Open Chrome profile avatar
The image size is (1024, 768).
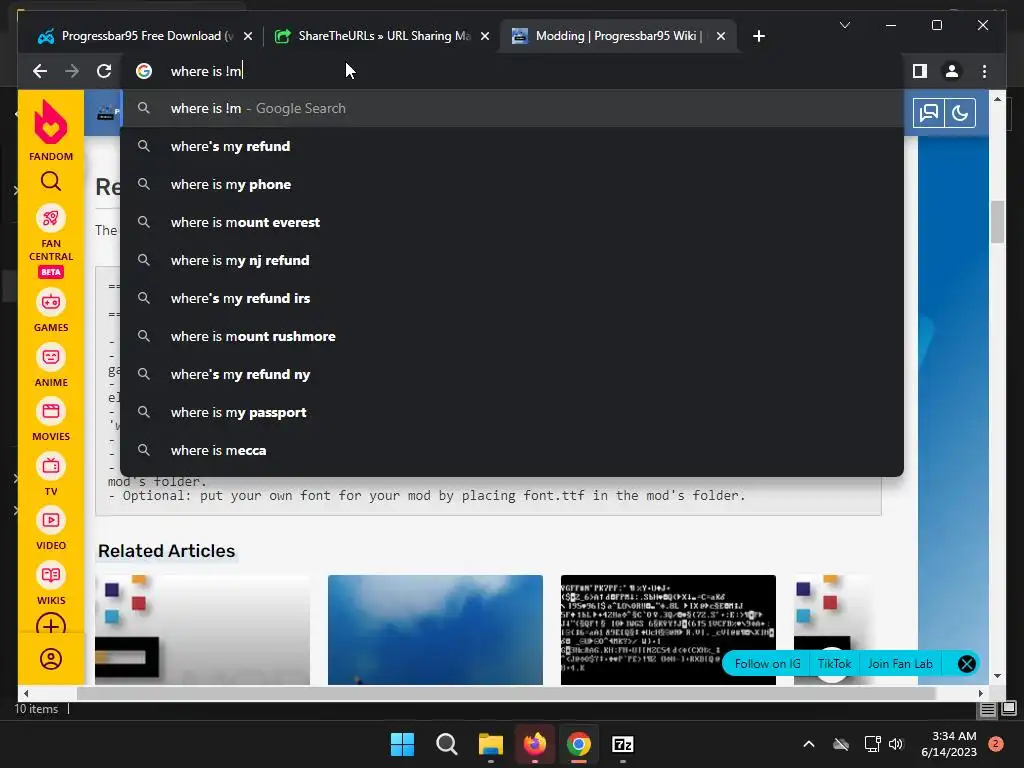click(952, 71)
